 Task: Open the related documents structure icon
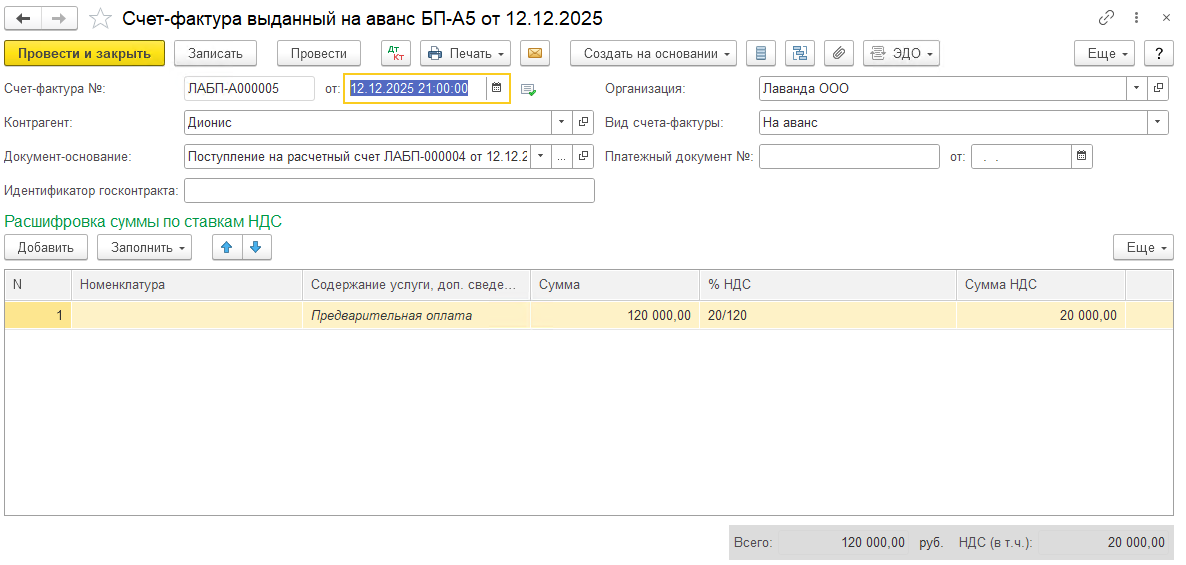coord(799,53)
